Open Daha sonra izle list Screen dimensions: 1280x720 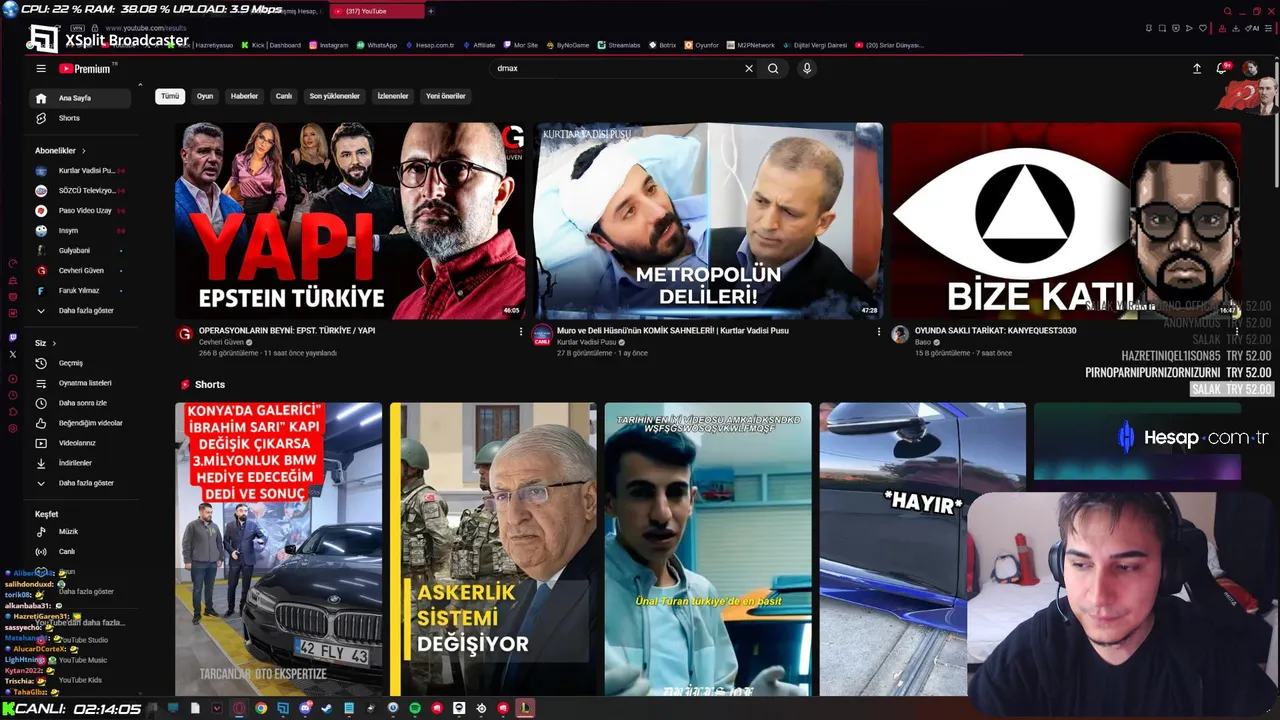coord(80,403)
